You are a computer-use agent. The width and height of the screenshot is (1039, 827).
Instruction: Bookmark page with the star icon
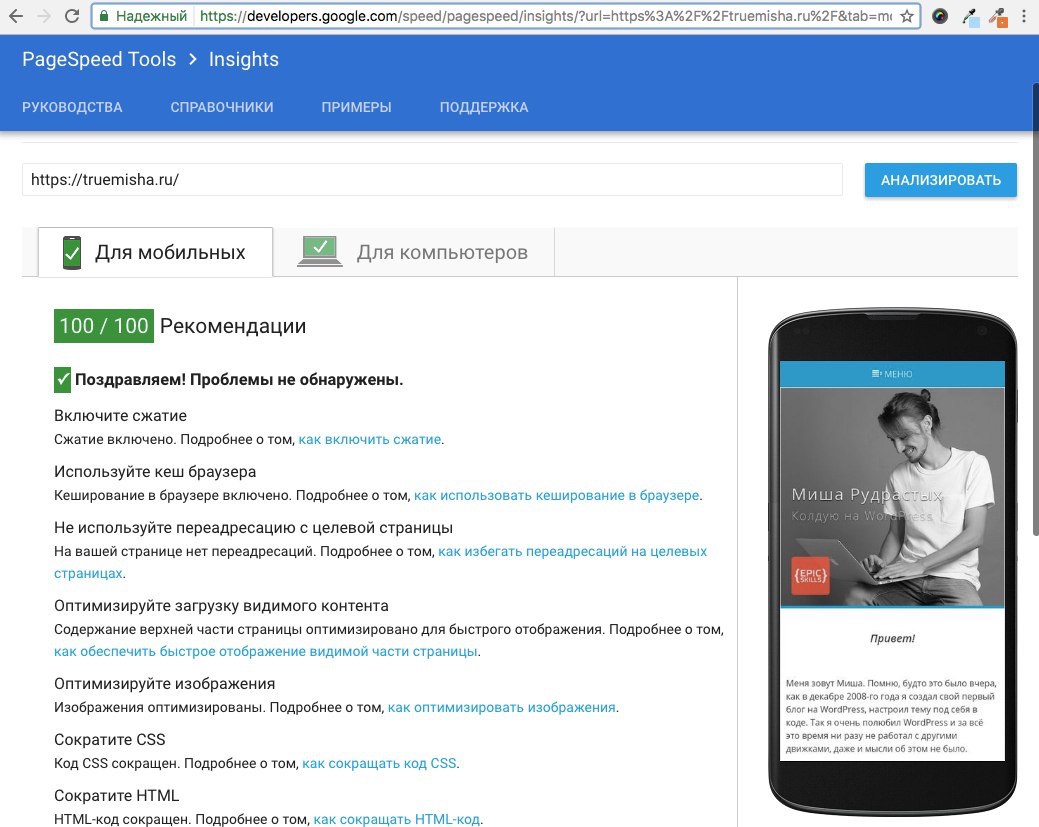tap(906, 16)
